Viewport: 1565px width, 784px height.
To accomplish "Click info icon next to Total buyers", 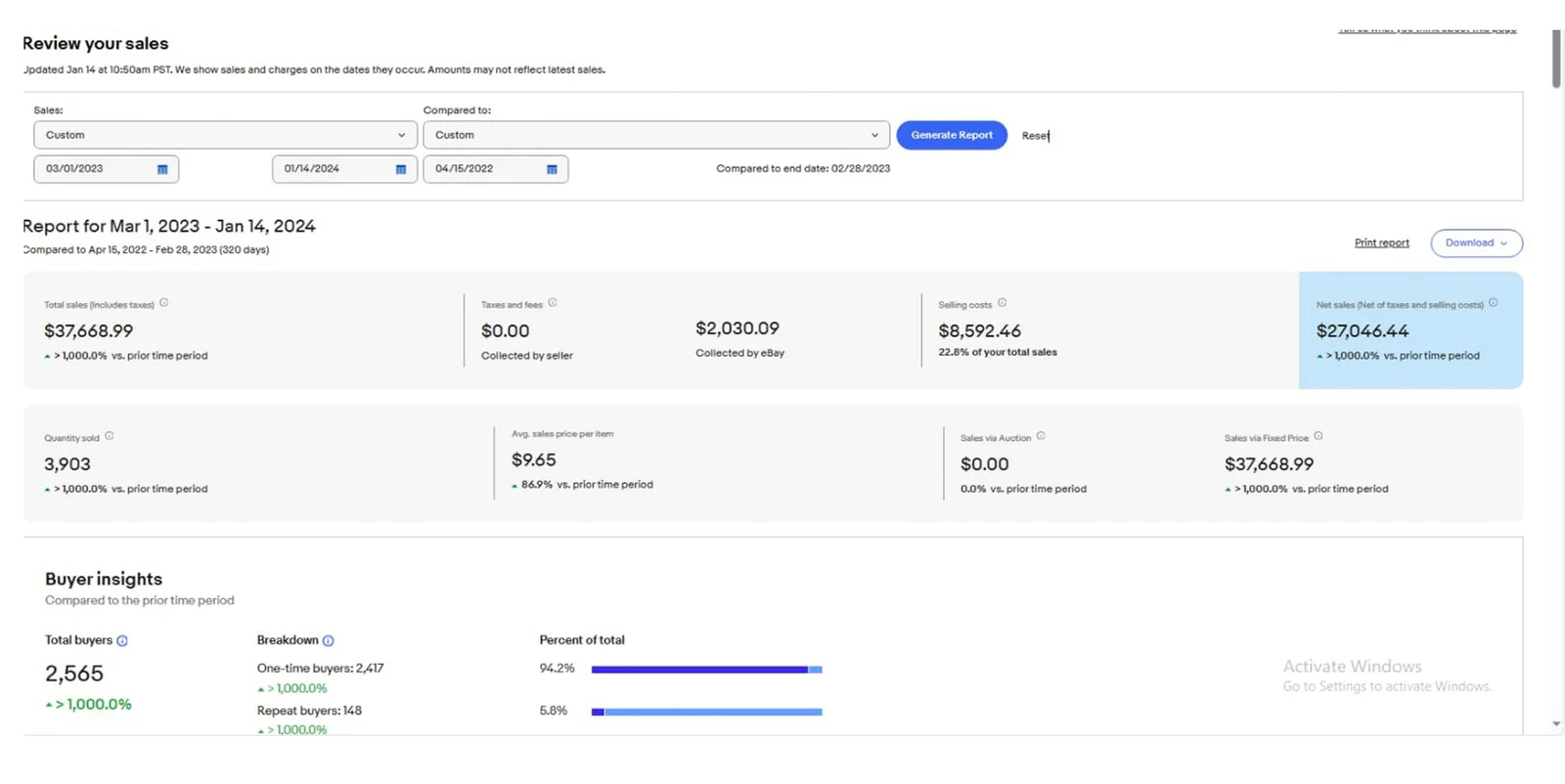I will point(122,641).
